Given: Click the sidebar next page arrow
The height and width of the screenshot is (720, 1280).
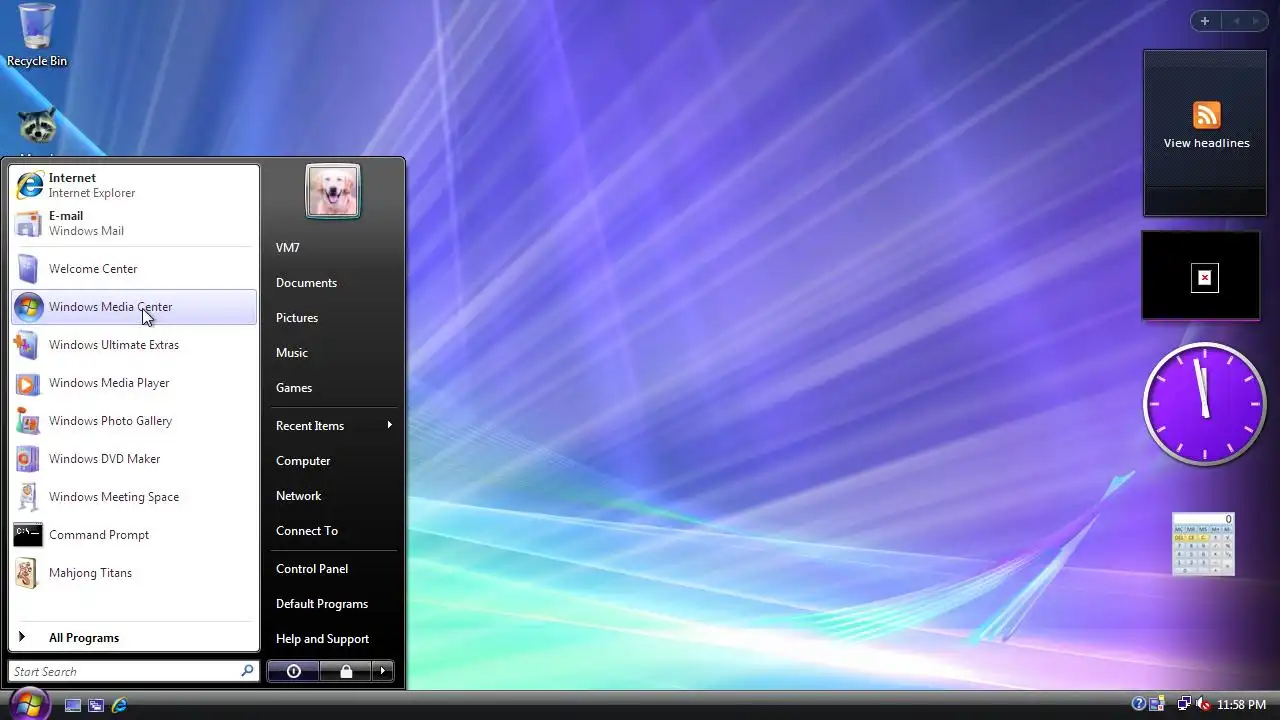Looking at the screenshot, I should (x=1256, y=21).
